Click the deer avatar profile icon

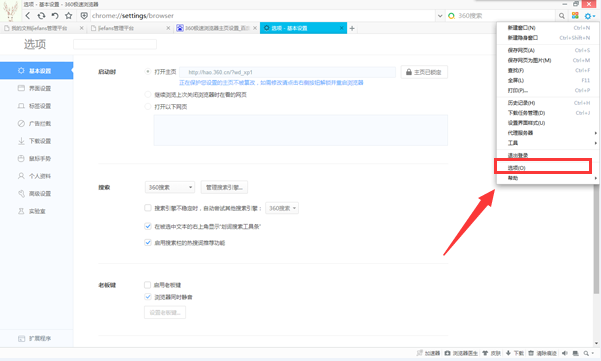tap(10, 11)
